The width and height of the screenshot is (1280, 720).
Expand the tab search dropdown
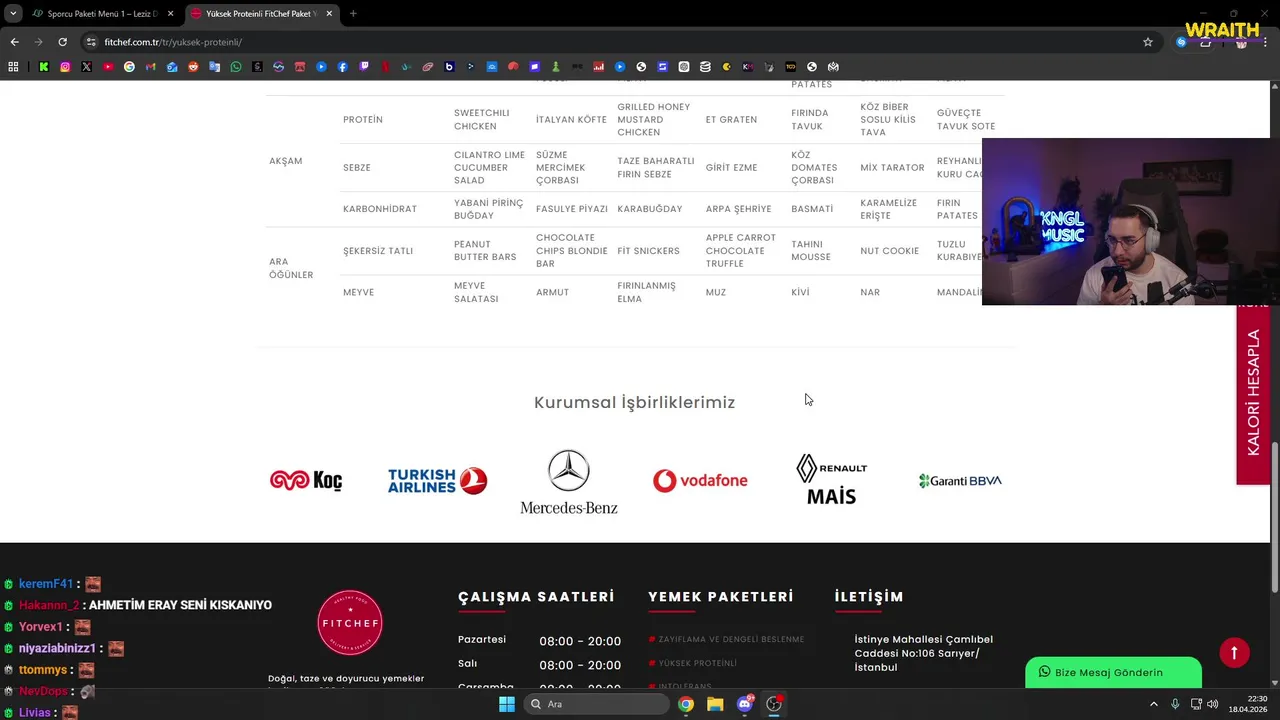pyautogui.click(x=13, y=14)
